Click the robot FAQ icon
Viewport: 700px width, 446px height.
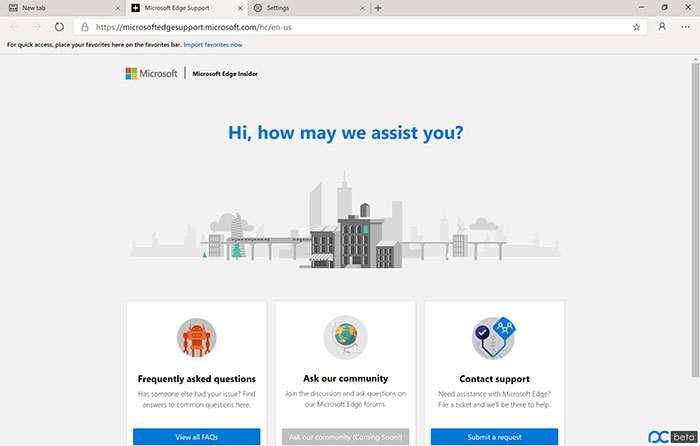(x=196, y=338)
